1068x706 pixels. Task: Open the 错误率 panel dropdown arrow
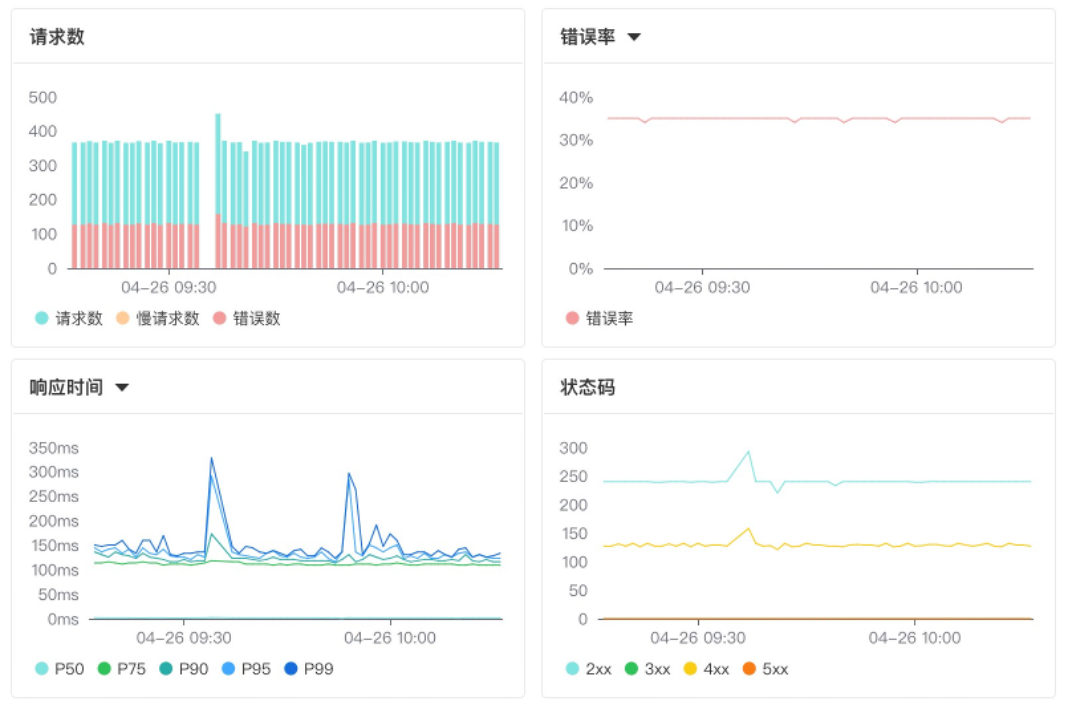tap(633, 37)
